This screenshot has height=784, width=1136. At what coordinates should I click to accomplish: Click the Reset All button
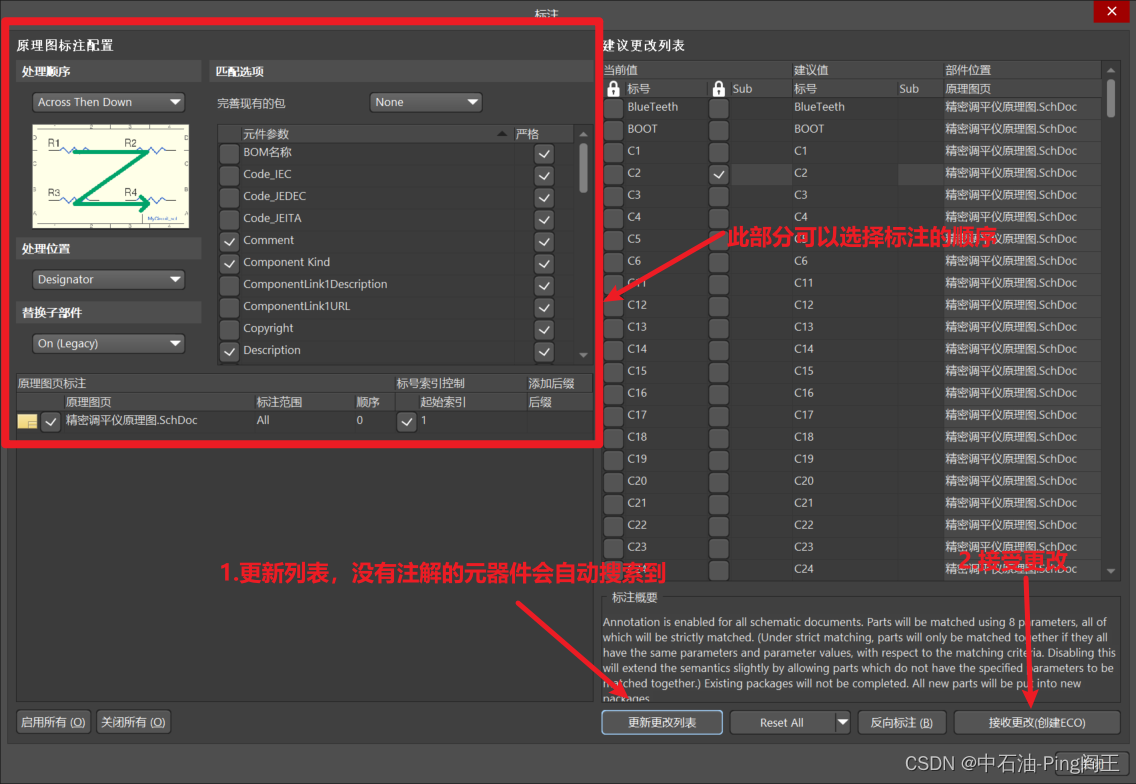[x=782, y=722]
